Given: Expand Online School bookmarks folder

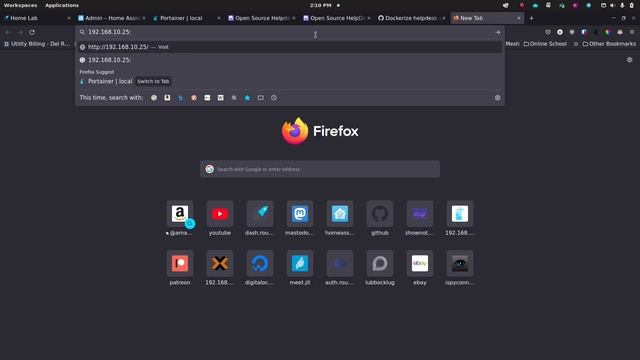Looking at the screenshot, I should click(545, 44).
